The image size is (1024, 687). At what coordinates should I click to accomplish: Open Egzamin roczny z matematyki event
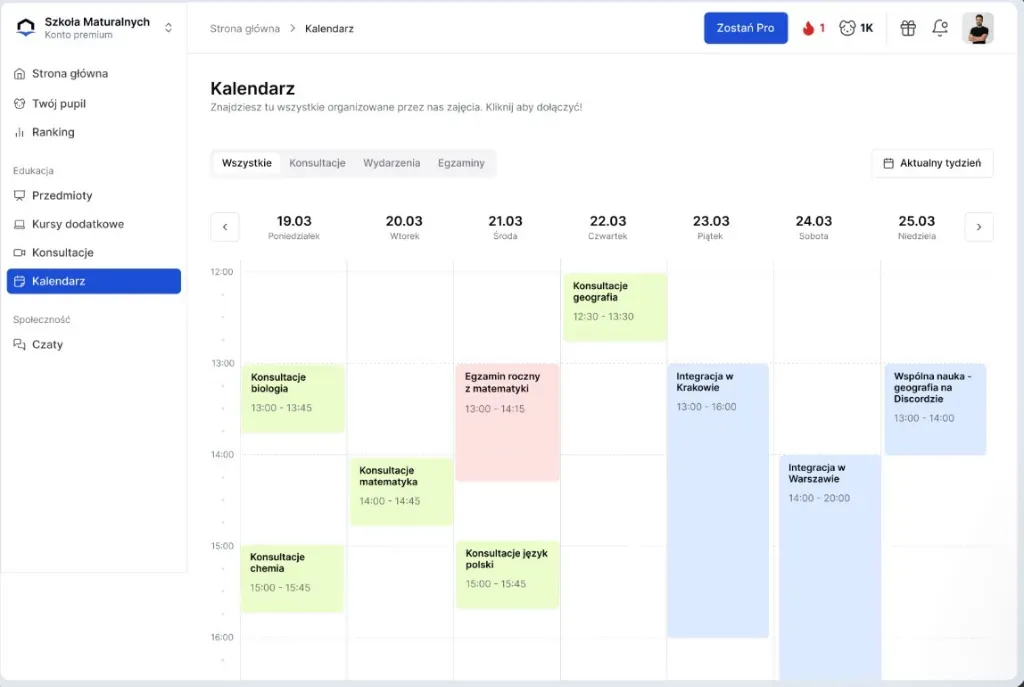(x=507, y=420)
